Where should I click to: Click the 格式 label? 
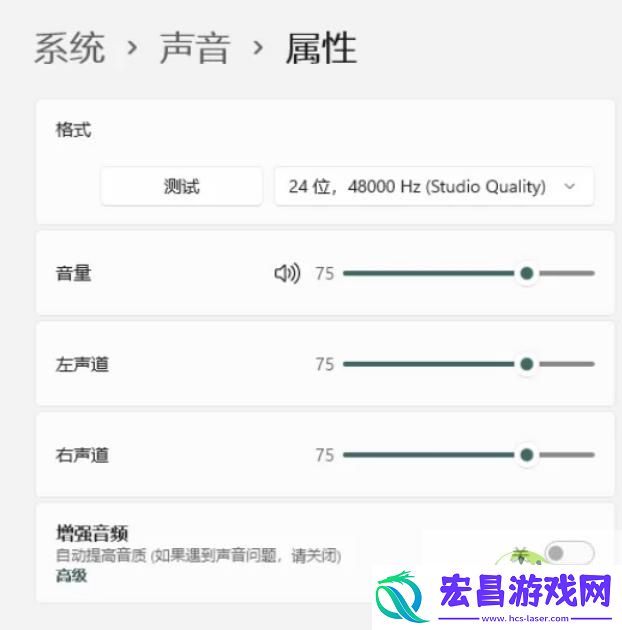tap(74, 130)
